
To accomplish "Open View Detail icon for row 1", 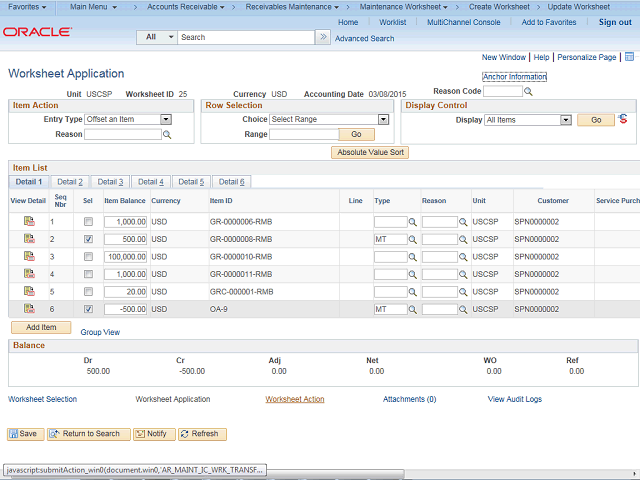I will (28, 222).
